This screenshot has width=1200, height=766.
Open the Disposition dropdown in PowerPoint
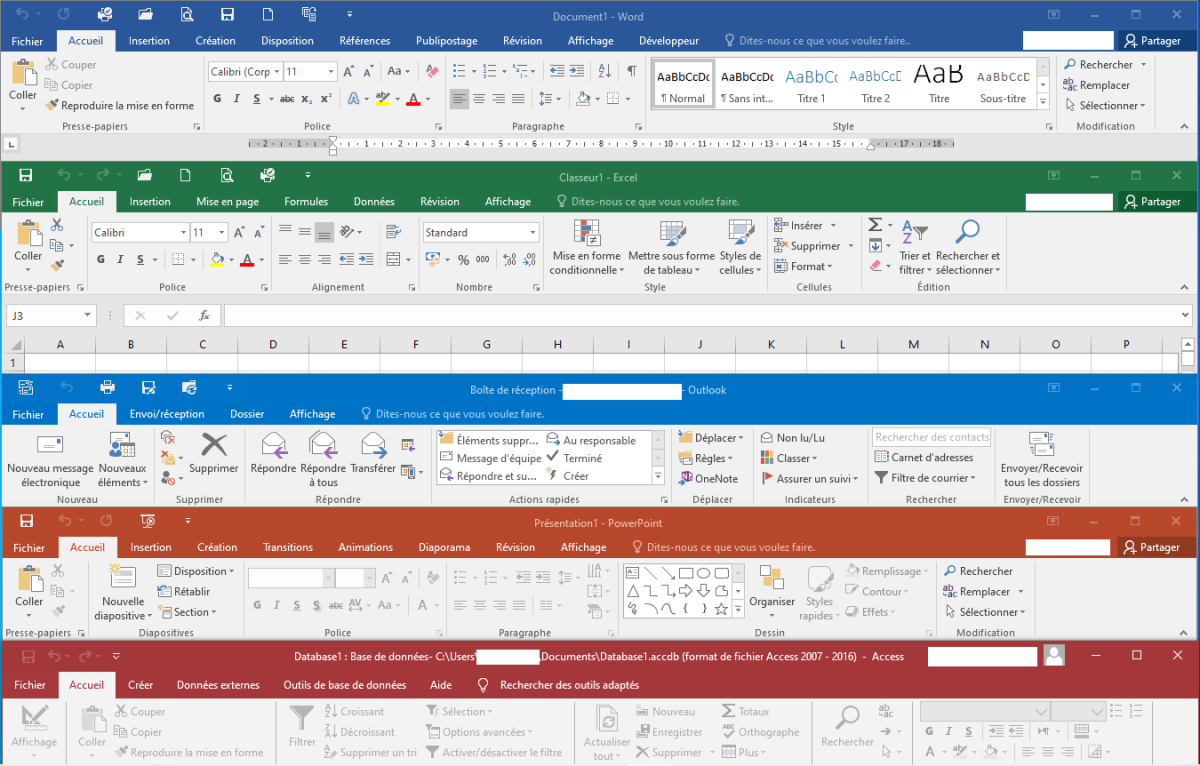(197, 571)
